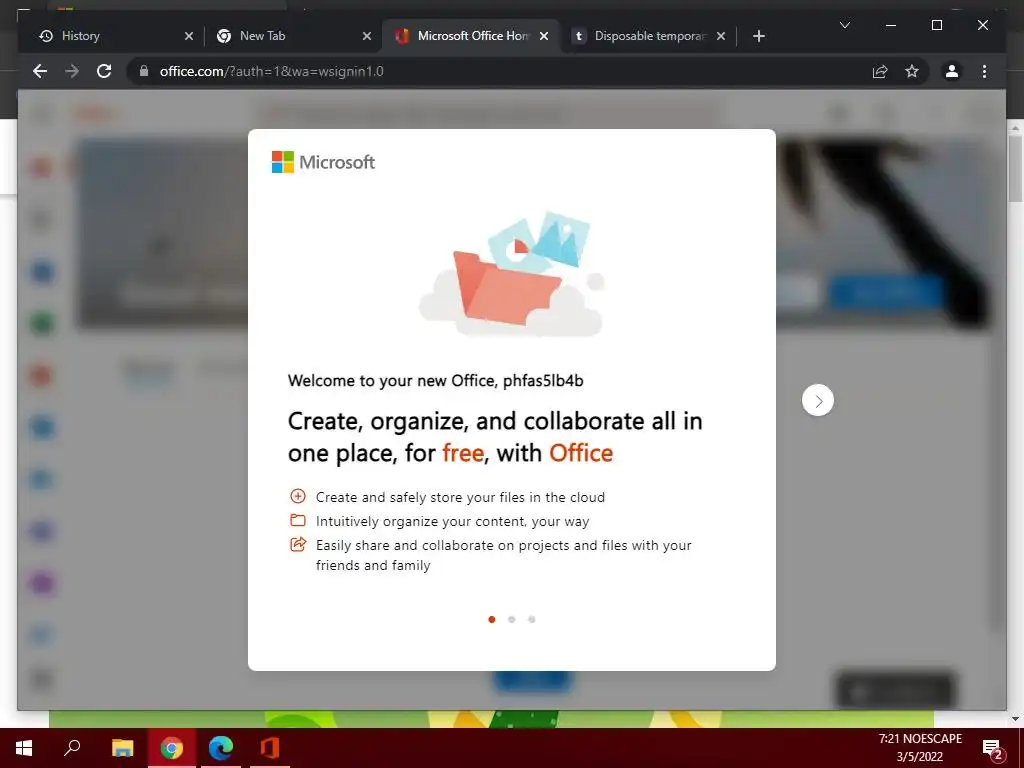Click 'Easily share and collaborate' text
This screenshot has width=1024, height=768.
(x=504, y=555)
